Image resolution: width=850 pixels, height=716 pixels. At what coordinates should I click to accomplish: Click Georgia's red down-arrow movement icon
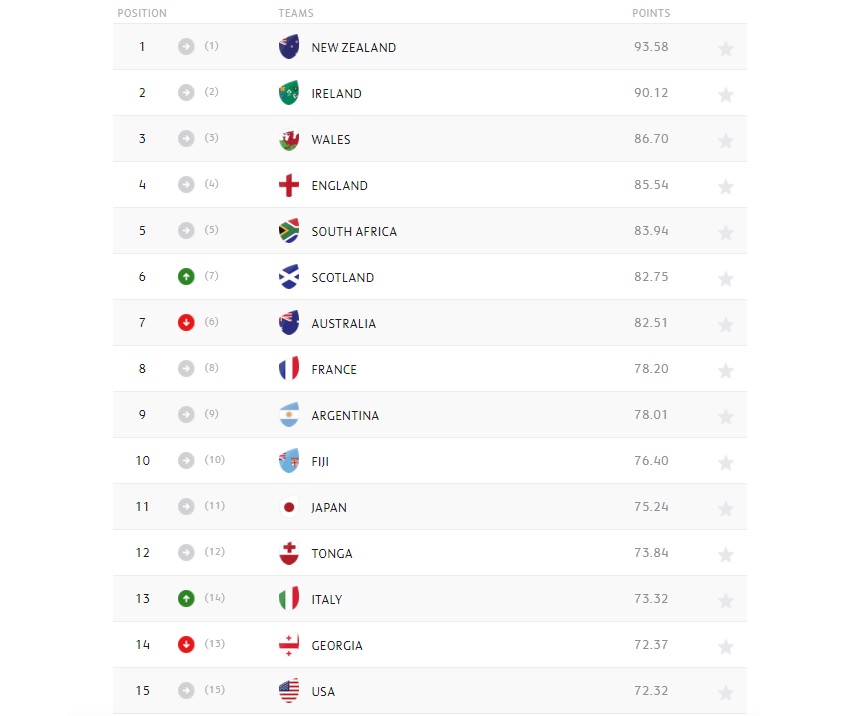coord(186,644)
